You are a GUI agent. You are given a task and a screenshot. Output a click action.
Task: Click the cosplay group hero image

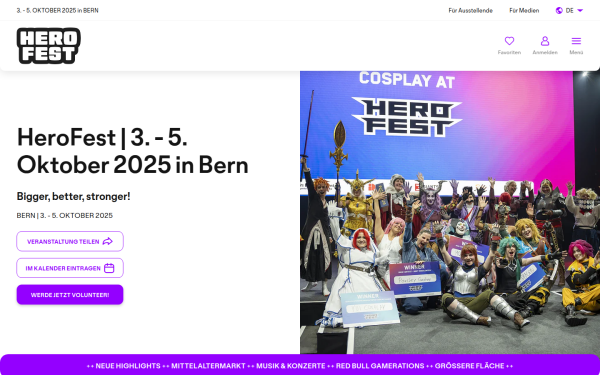pyautogui.click(x=450, y=212)
